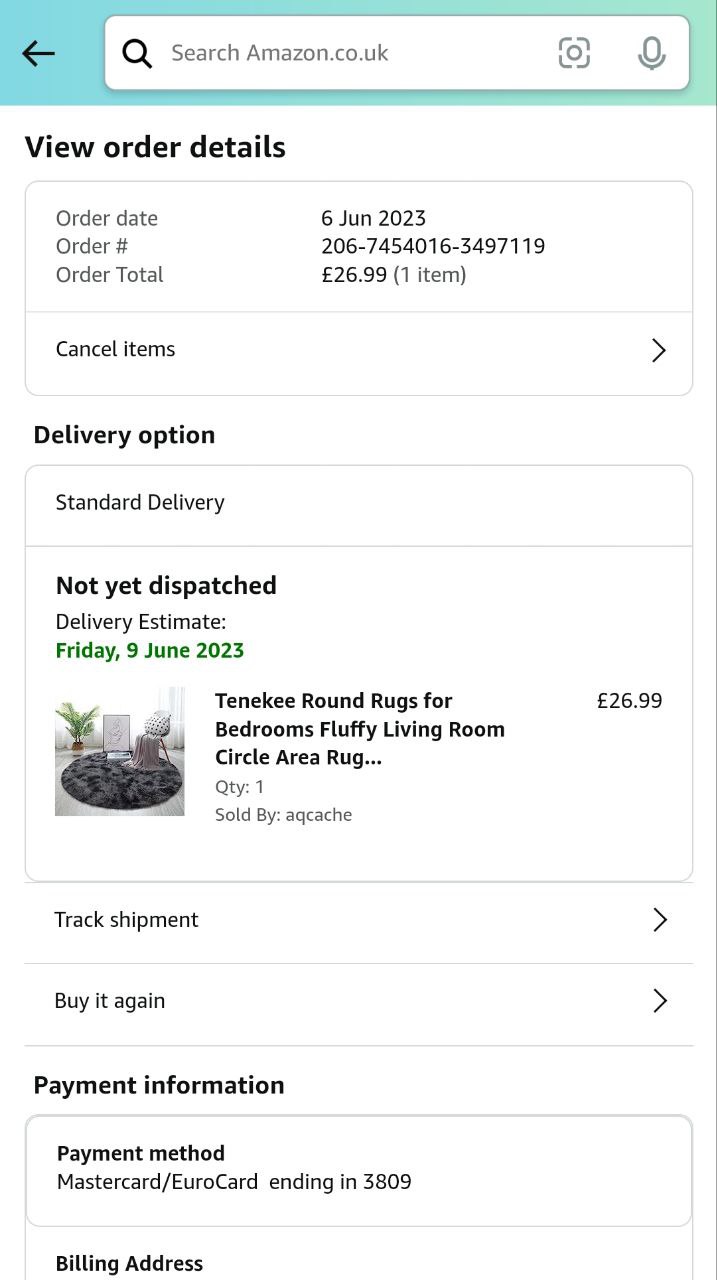Click the Sold By aqcache seller text
The width and height of the screenshot is (717, 1280).
coord(283,815)
